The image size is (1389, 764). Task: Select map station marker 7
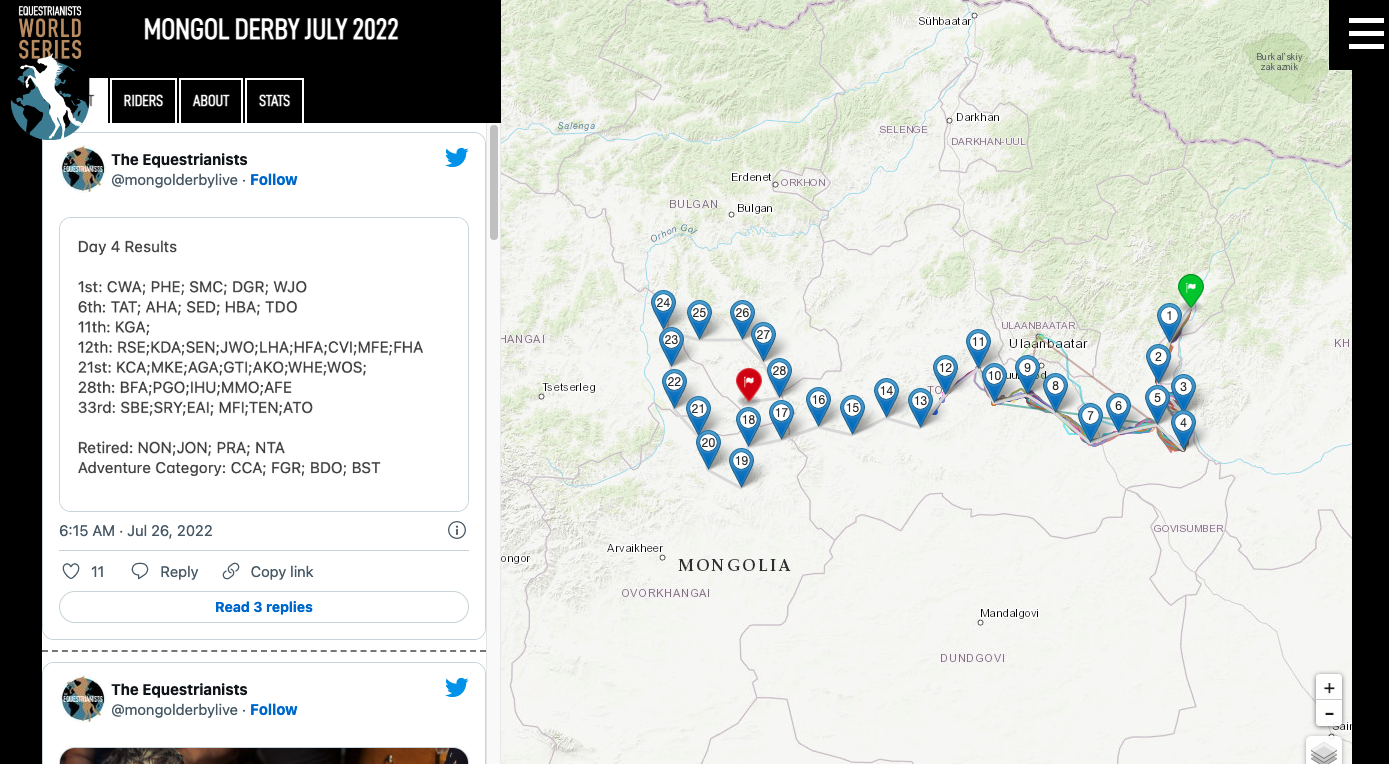tap(1090, 421)
